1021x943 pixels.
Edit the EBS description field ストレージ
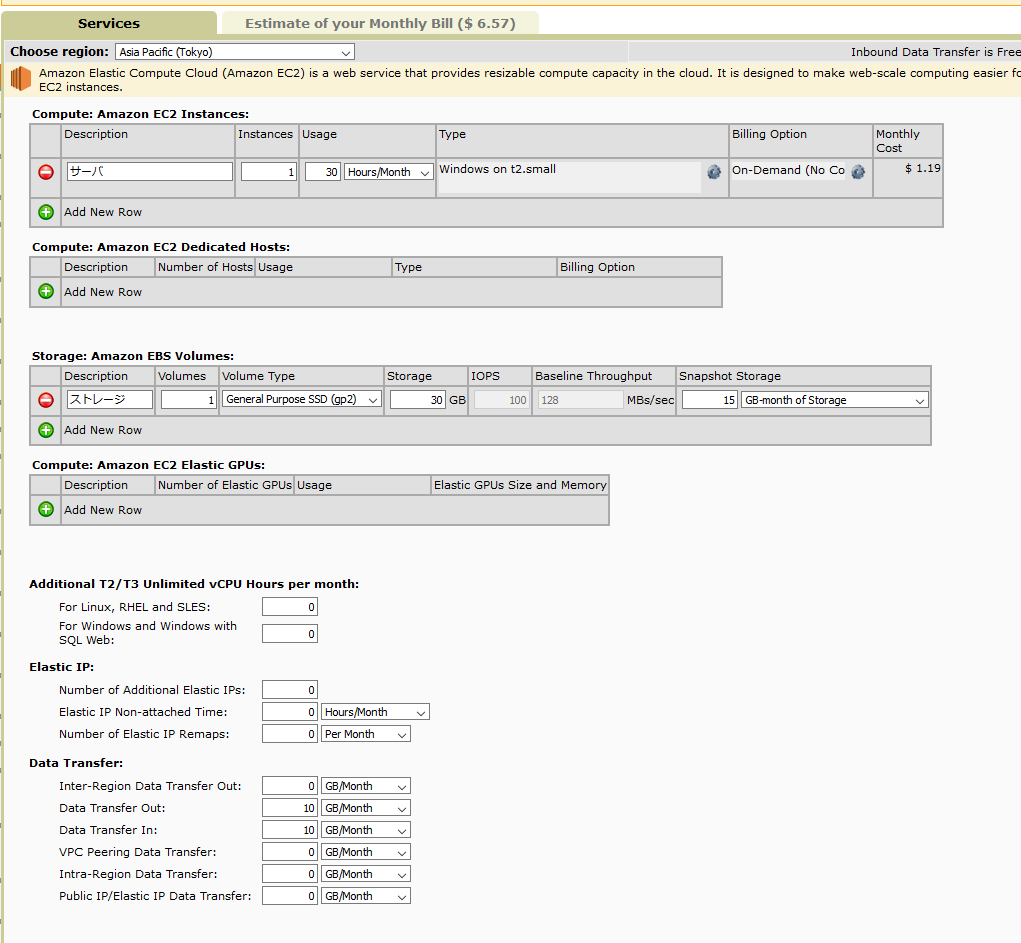tap(110, 399)
